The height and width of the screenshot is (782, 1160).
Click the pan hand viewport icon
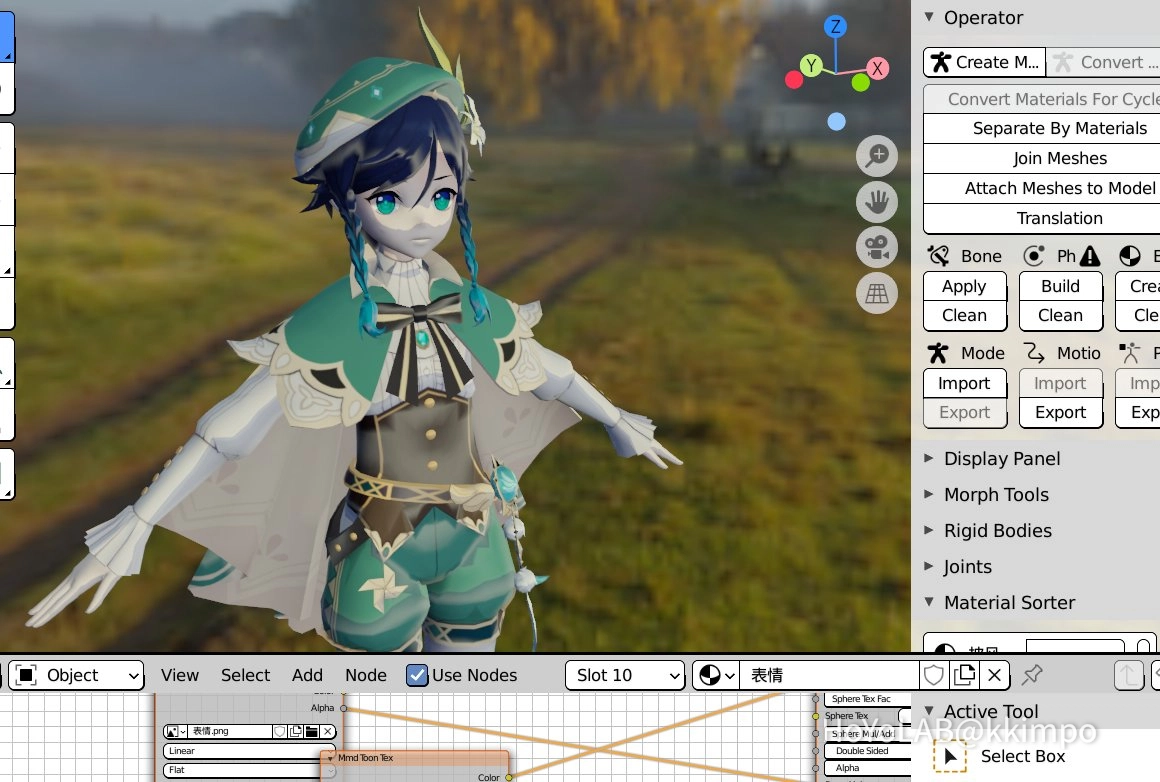pyautogui.click(x=877, y=202)
